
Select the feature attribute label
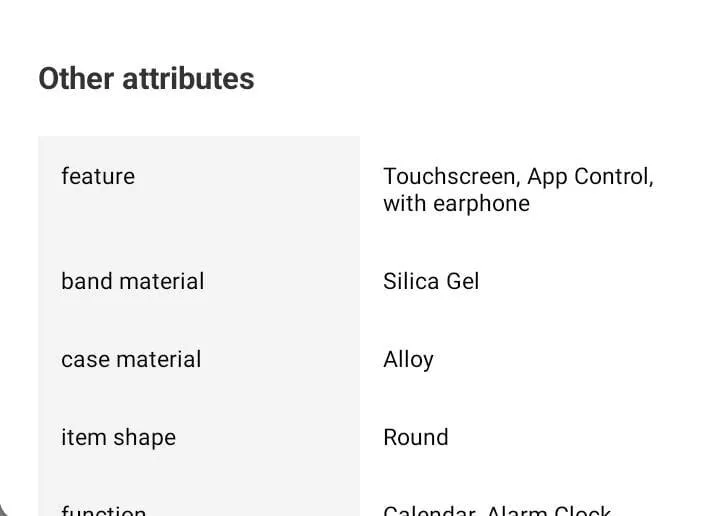click(98, 176)
